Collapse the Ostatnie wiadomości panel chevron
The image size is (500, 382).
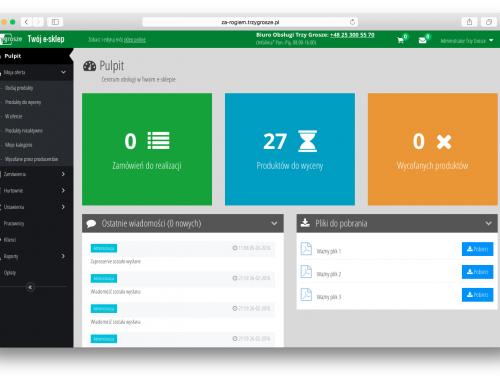tap(274, 223)
